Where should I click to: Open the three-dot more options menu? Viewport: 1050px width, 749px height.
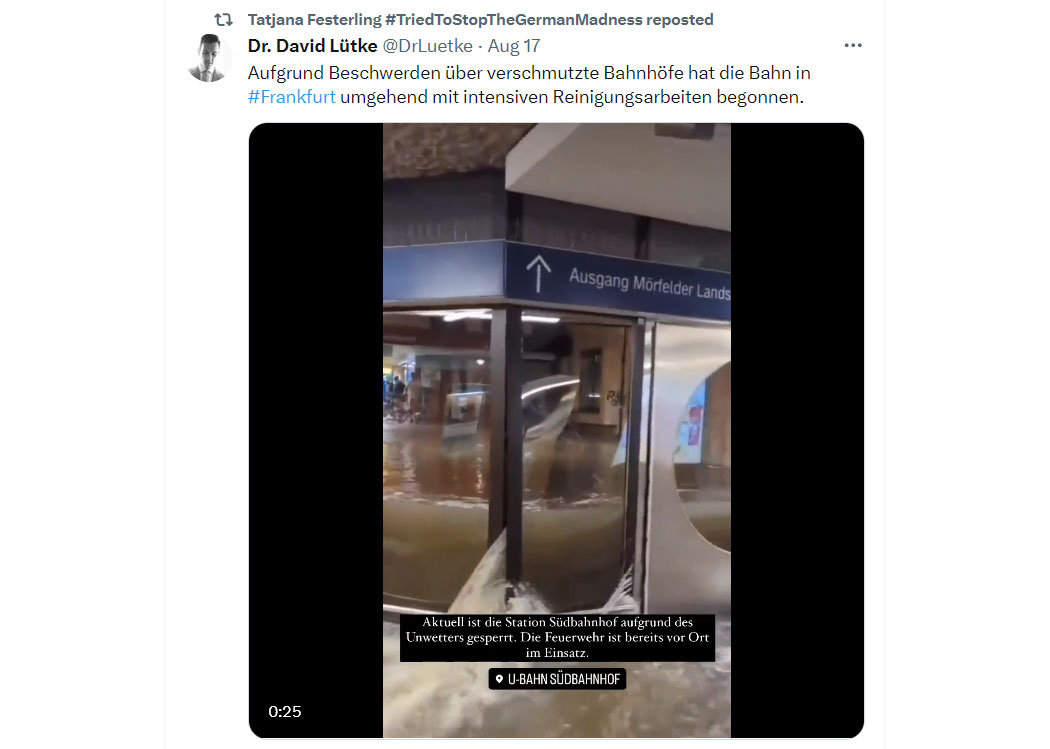point(852,46)
